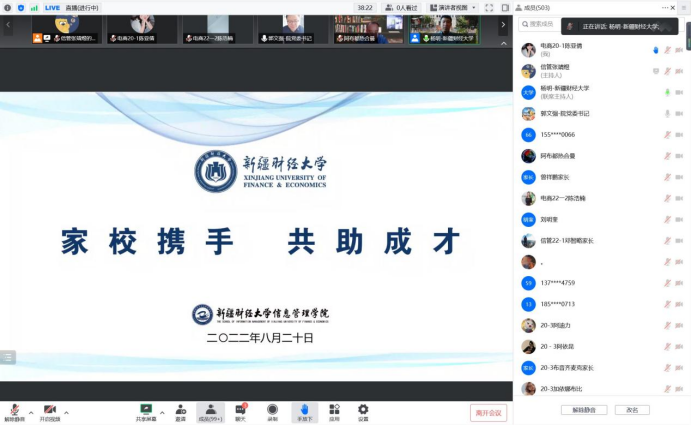Open the 聊天 chat icon
The height and width of the screenshot is (425, 692).
(240, 409)
